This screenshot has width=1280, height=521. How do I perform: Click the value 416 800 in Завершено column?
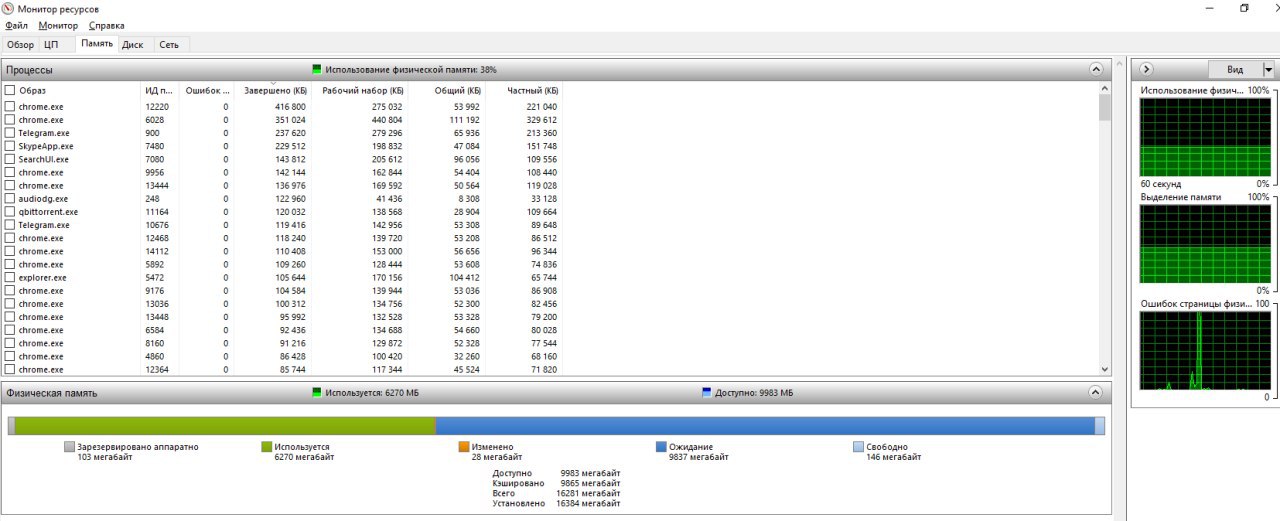(x=290, y=106)
